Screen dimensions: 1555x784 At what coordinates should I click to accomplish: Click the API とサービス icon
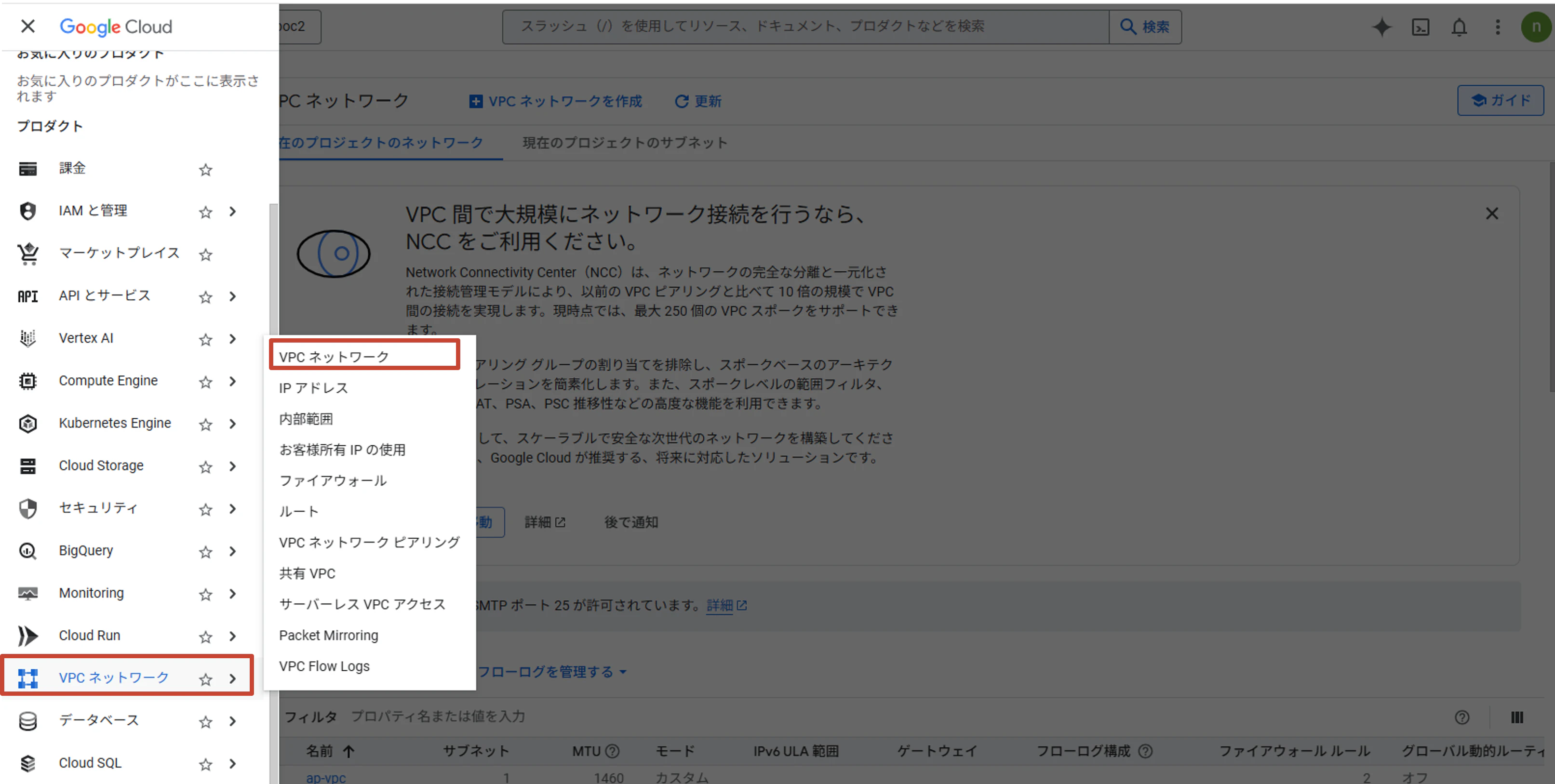[28, 296]
